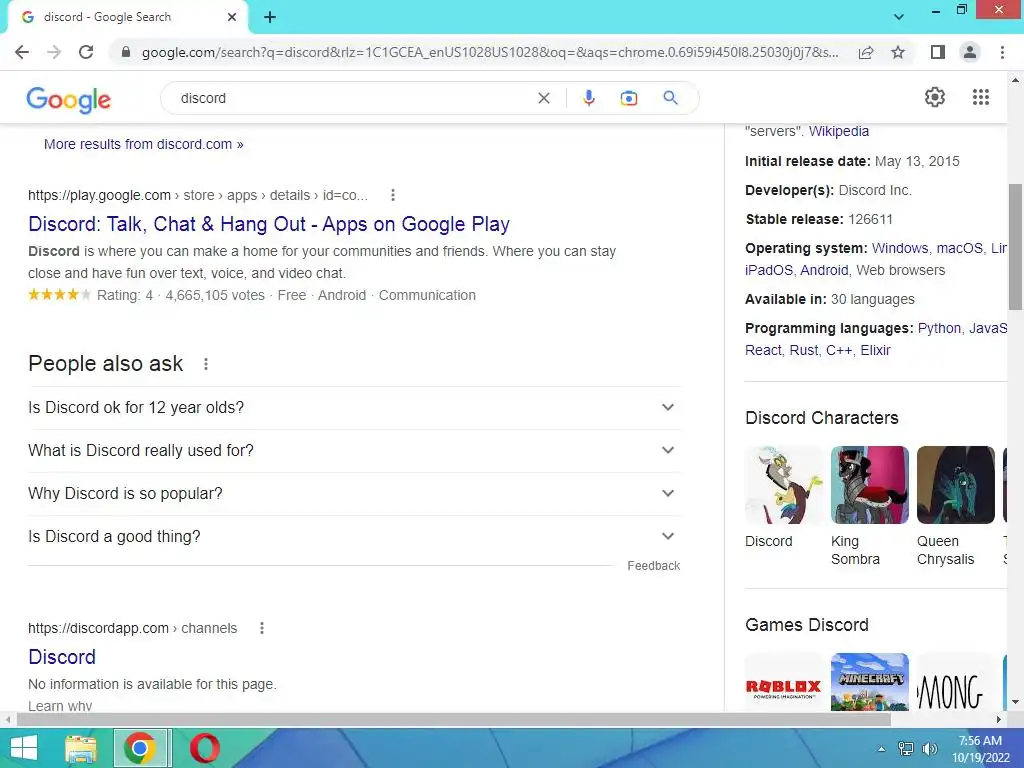Open Among Us game thumbnail
The width and height of the screenshot is (1024, 768).
pos(955,682)
